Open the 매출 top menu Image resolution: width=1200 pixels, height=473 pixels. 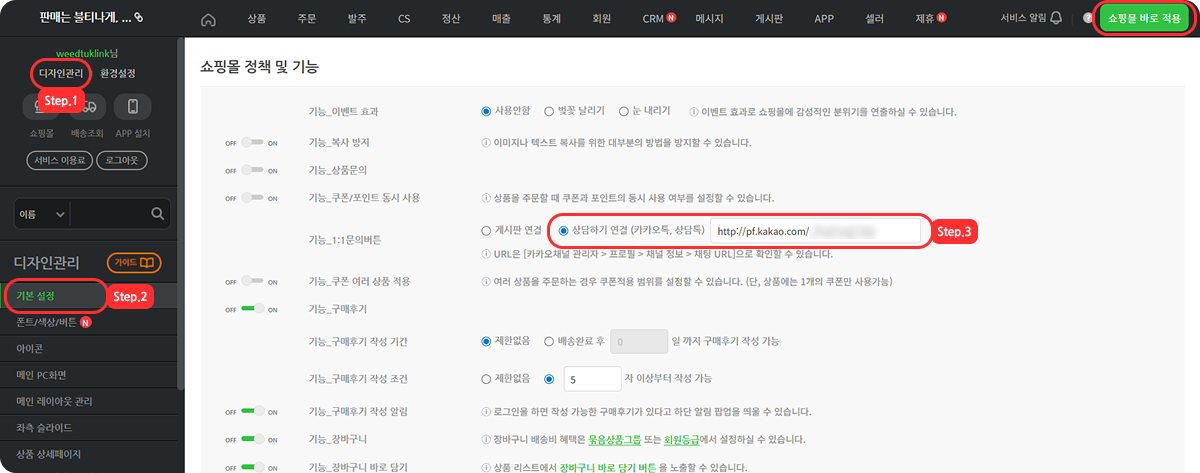coord(502,19)
